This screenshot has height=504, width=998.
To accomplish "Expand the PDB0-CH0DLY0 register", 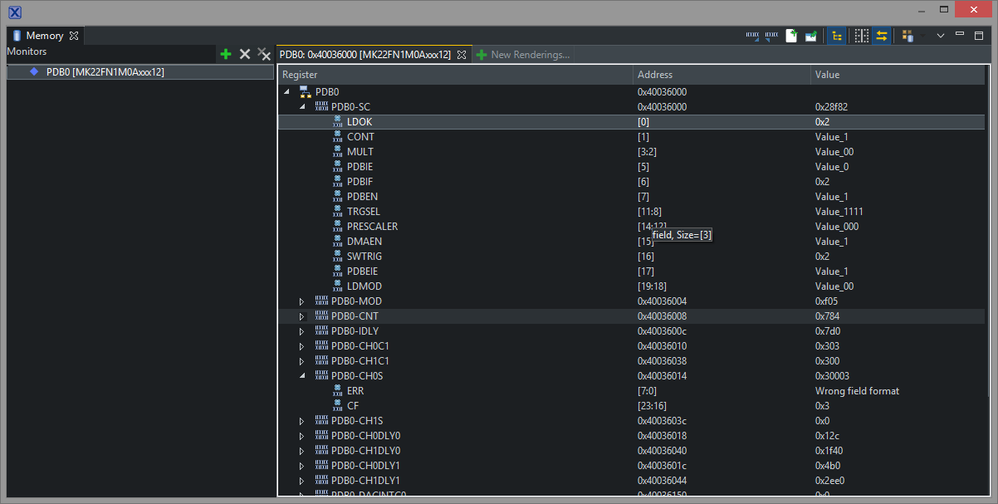I will (x=302, y=436).
